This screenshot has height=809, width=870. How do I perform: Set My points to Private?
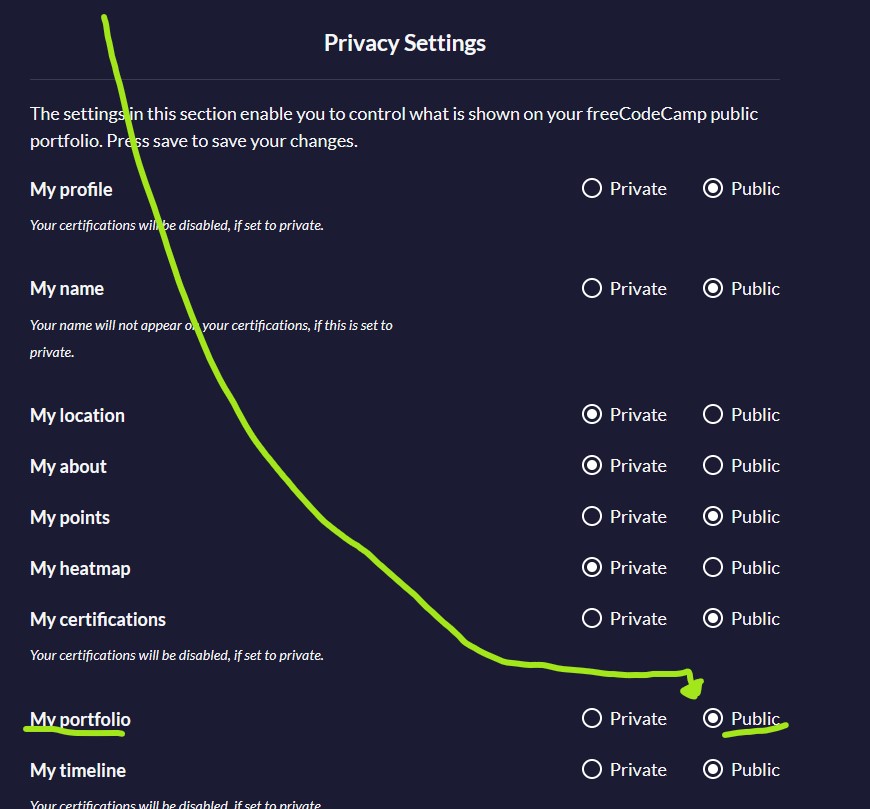[591, 517]
